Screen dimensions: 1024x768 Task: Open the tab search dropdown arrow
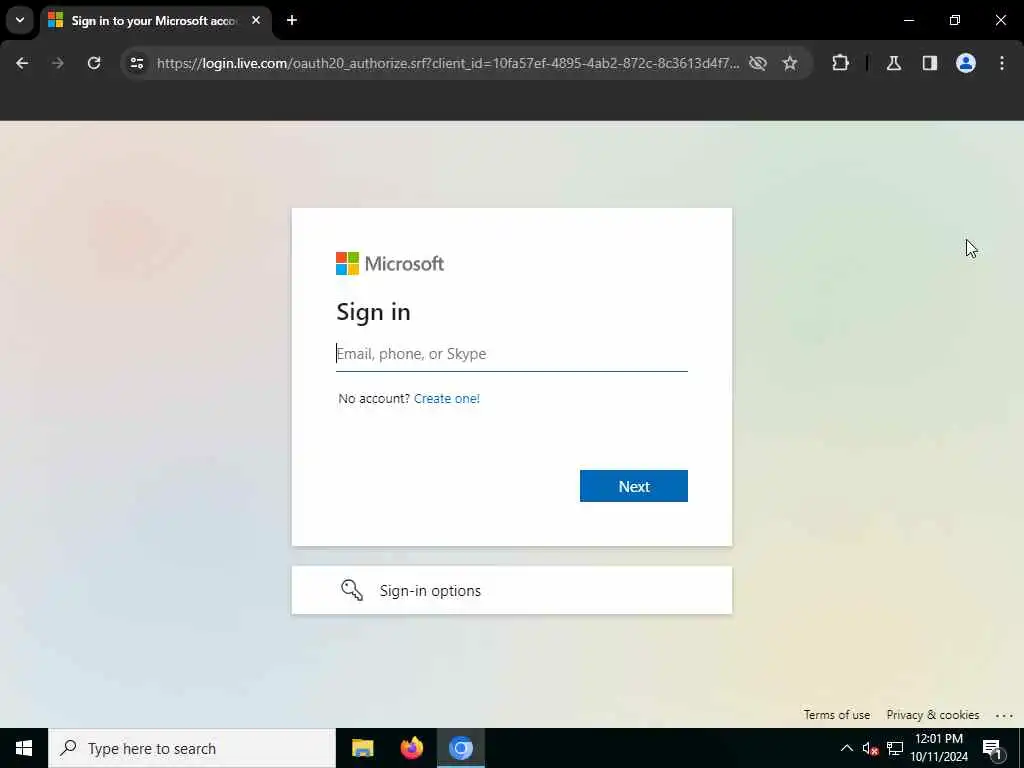pyautogui.click(x=20, y=20)
